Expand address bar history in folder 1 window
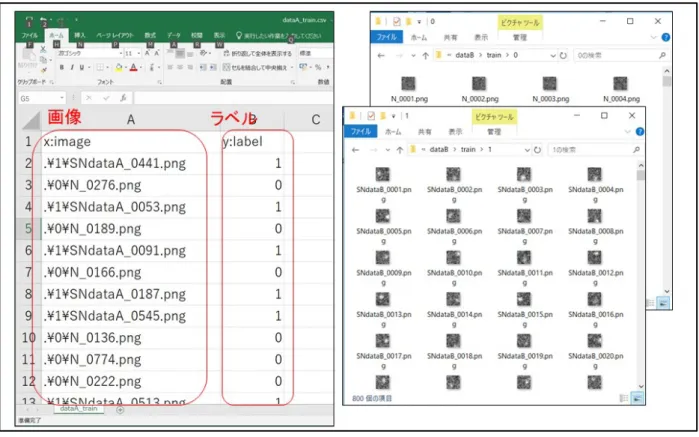This screenshot has height=437, width=699. [x=527, y=150]
